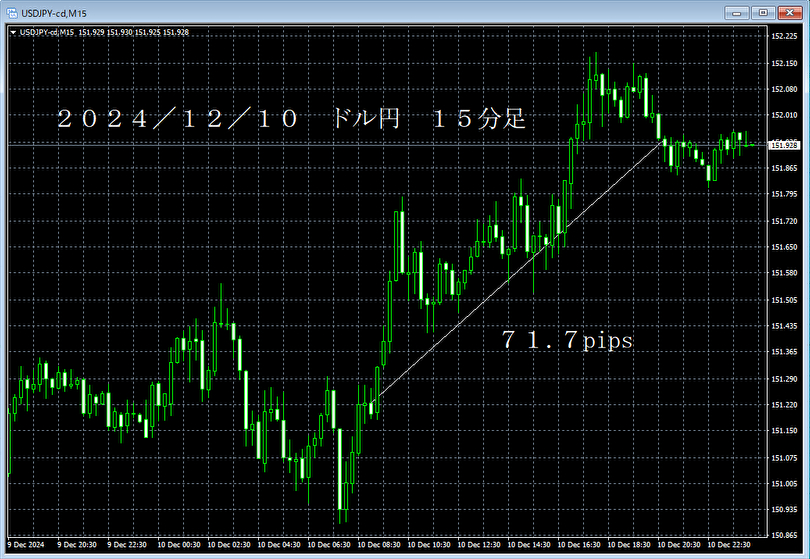The width and height of the screenshot is (810, 559).
Task: Click the current price tag 151.928
Action: coord(784,145)
